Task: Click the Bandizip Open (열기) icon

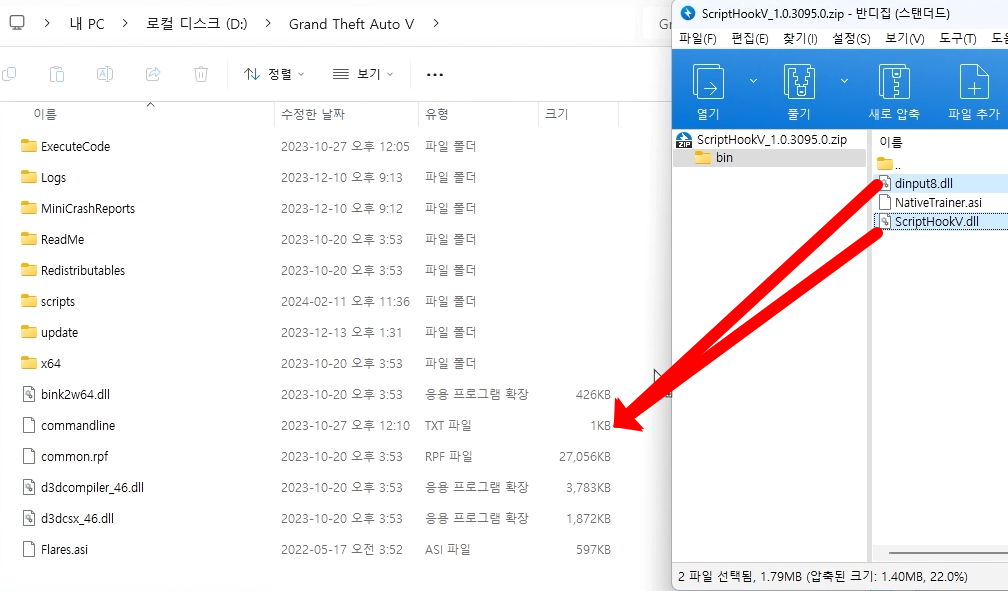Action: [x=708, y=82]
